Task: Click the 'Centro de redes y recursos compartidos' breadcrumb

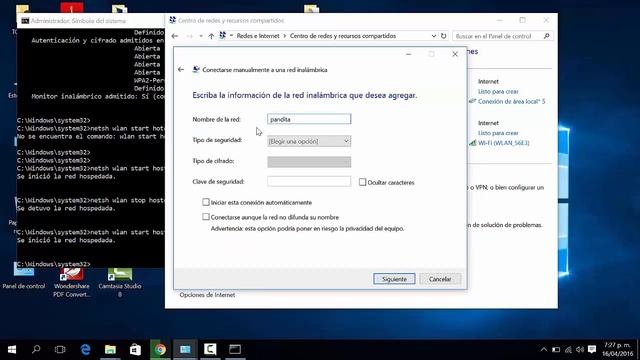Action: pos(343,36)
